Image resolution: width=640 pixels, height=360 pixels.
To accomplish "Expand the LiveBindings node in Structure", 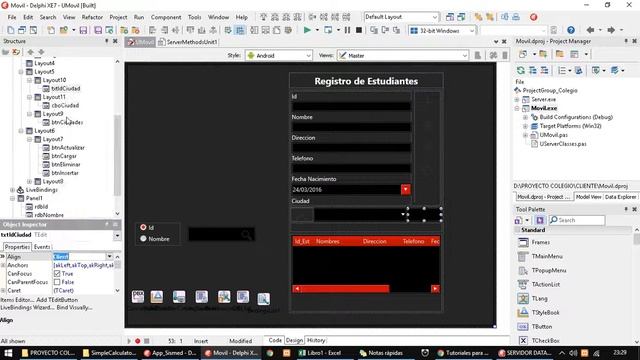I will click(x=12, y=190).
